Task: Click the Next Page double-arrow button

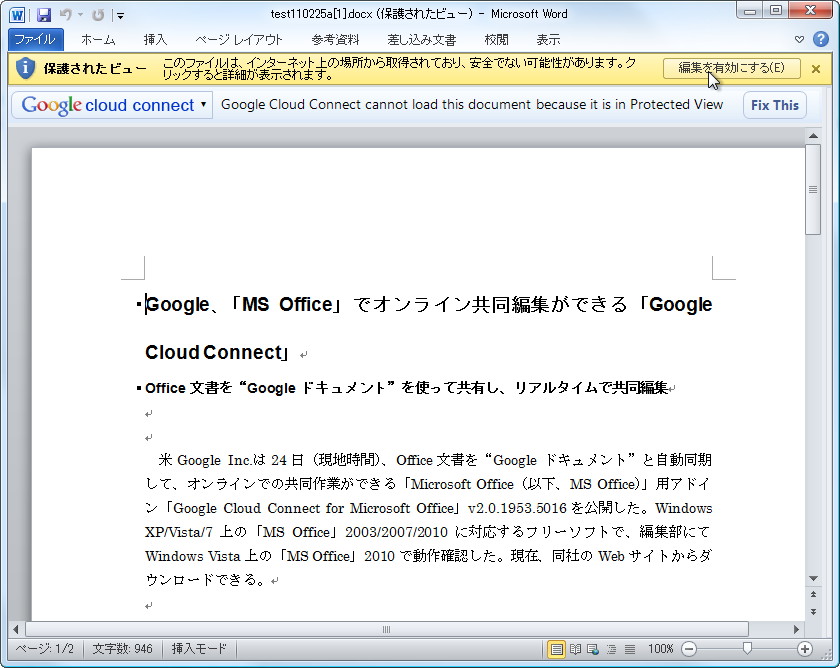Action: [x=813, y=612]
